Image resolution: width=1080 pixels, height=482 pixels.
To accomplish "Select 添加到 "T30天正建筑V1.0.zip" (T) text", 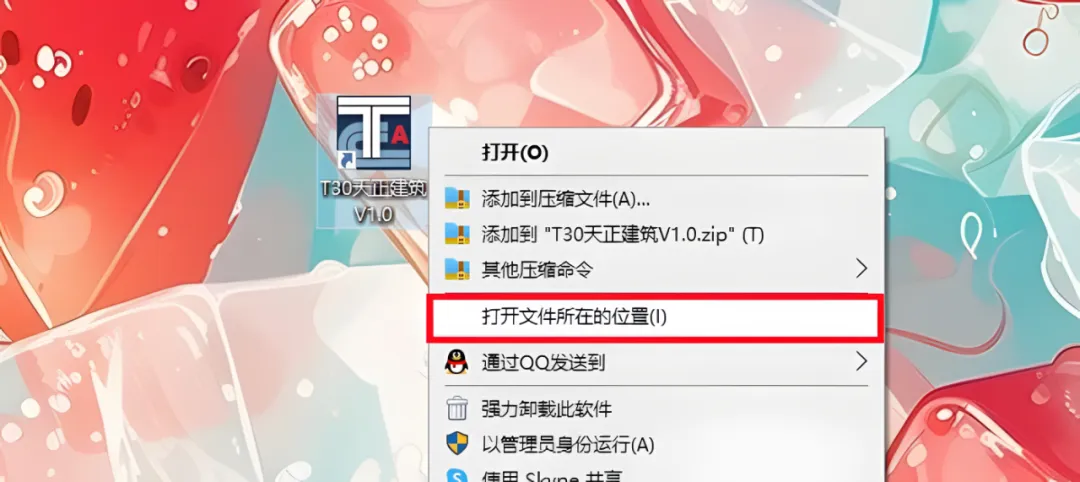I will [623, 235].
